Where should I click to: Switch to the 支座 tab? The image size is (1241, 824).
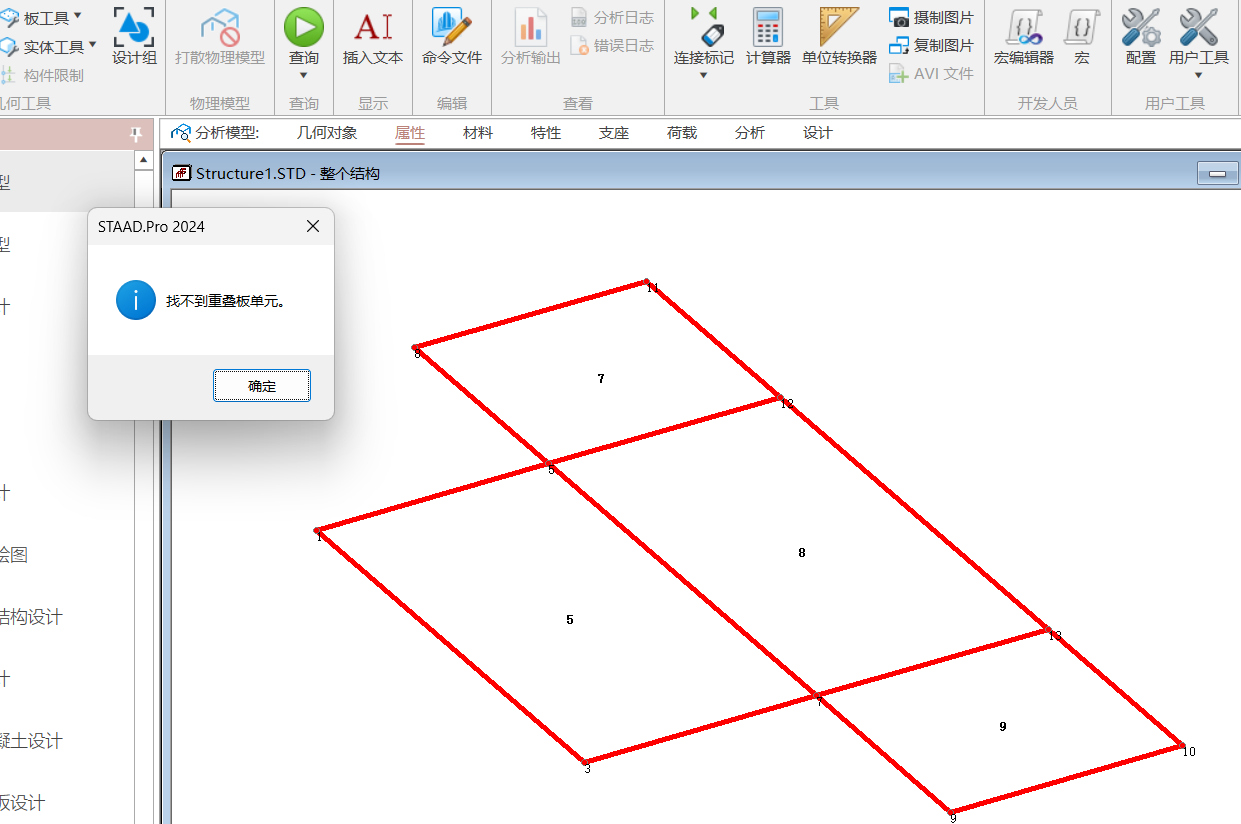(x=614, y=133)
